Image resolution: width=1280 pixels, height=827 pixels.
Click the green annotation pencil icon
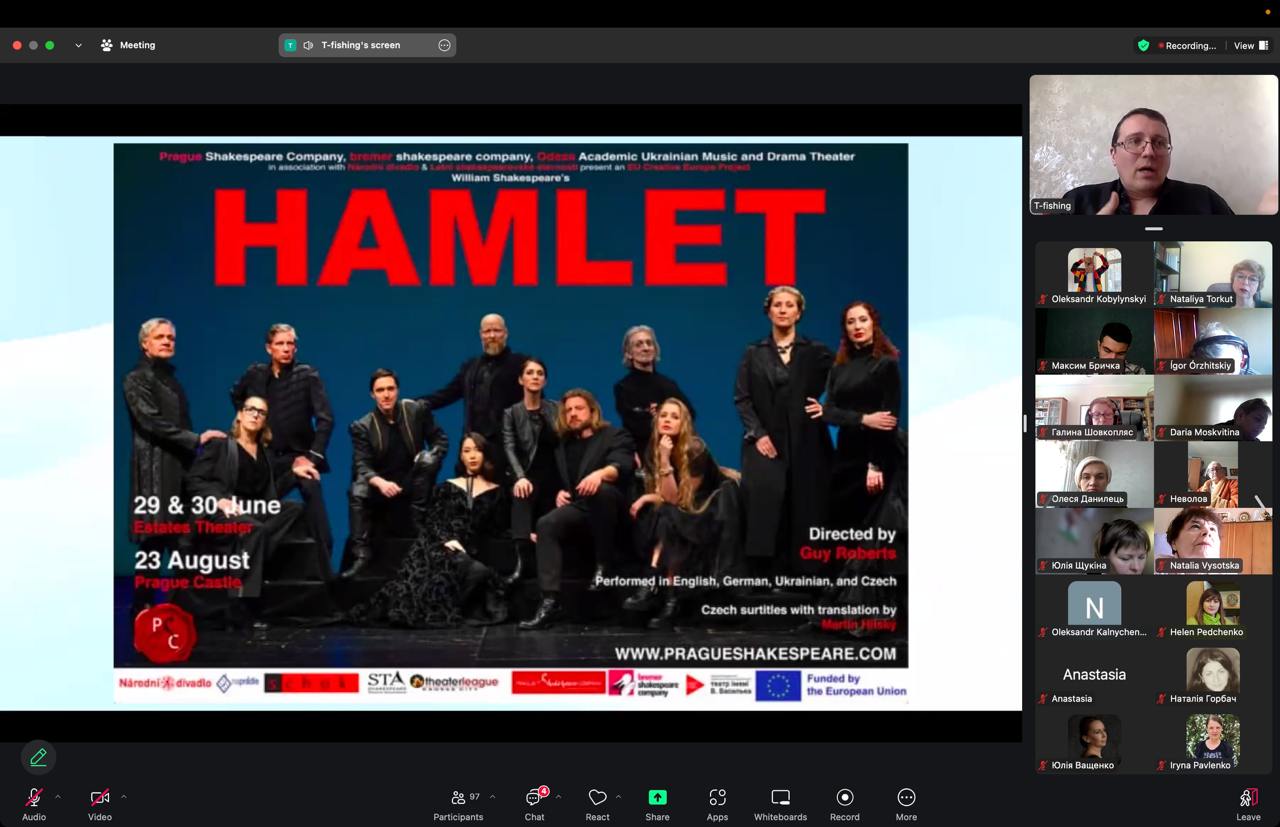[39, 757]
